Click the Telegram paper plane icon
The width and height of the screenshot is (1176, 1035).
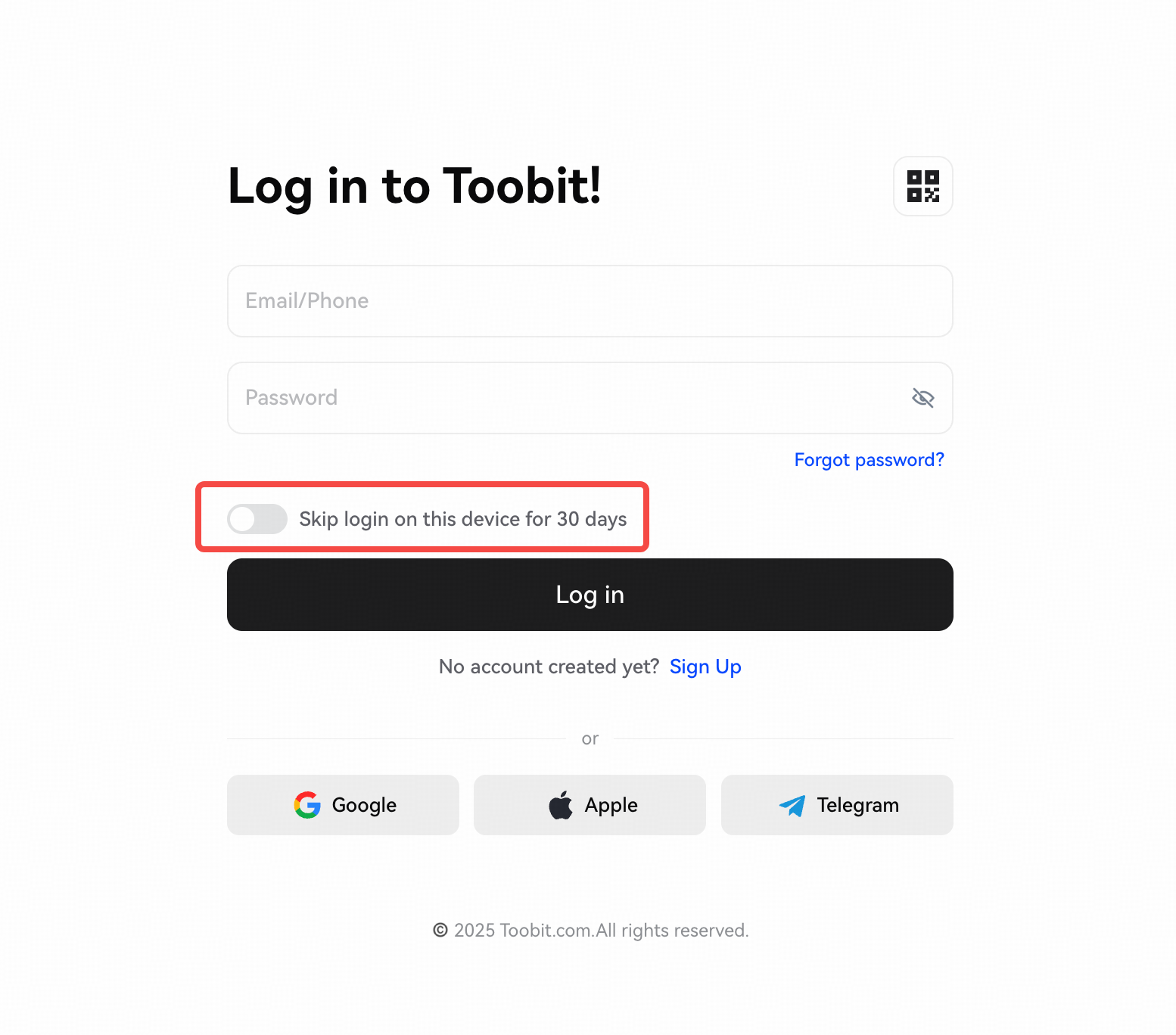click(x=792, y=805)
